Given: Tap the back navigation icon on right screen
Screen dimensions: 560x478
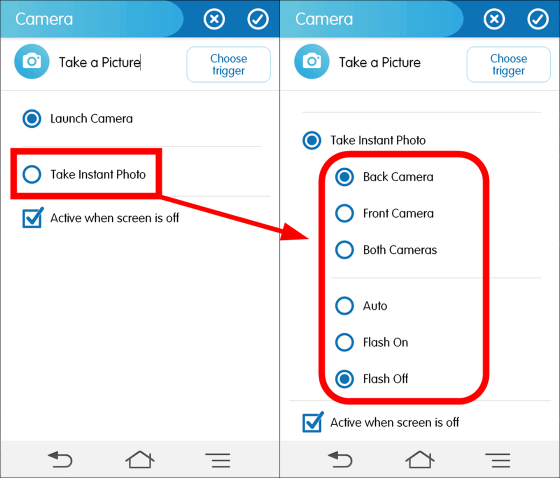Looking at the screenshot, I should 340,459.
